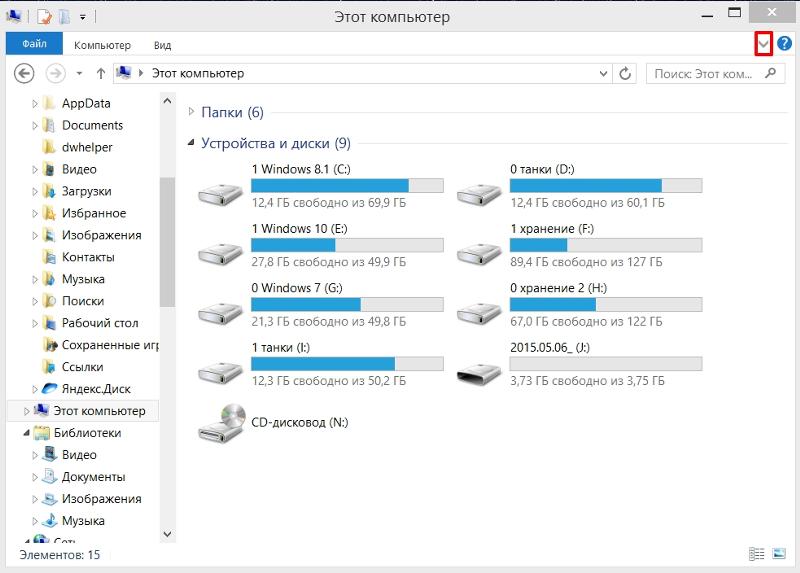Open the Файл ribbon tab
Screen dimensions: 800x573
tap(34, 44)
